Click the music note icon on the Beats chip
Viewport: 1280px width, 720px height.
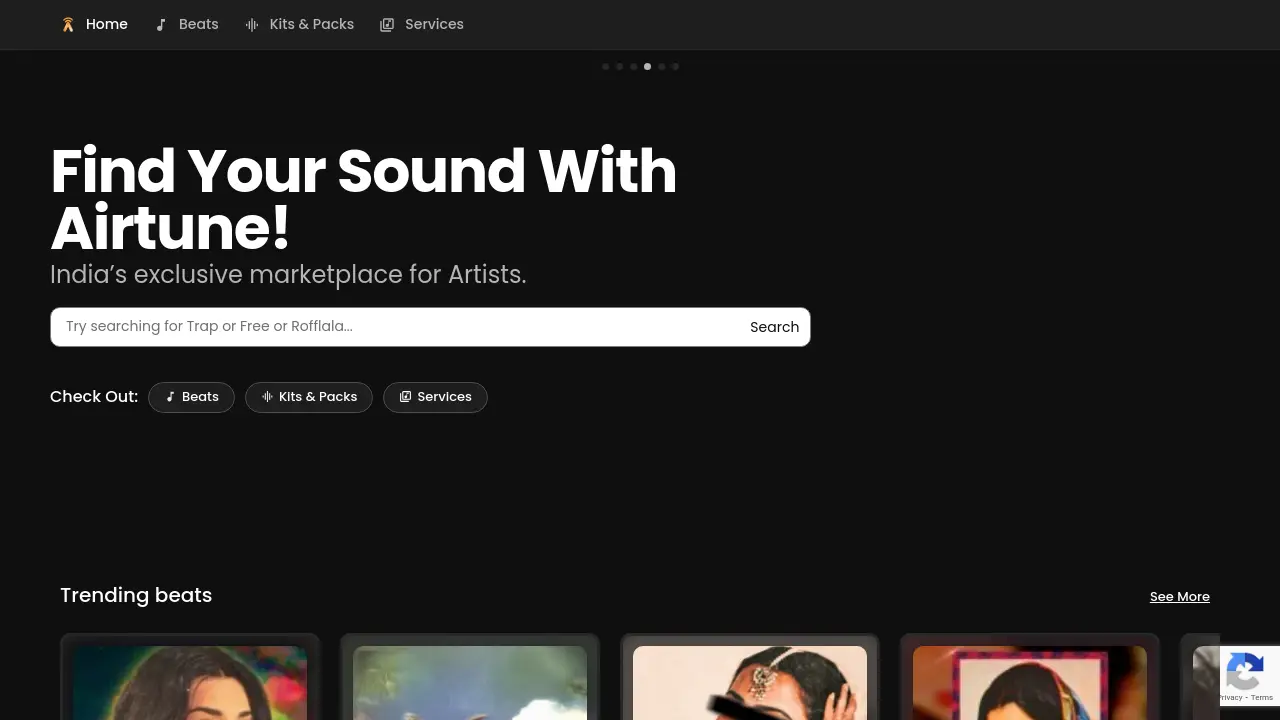[171, 396]
